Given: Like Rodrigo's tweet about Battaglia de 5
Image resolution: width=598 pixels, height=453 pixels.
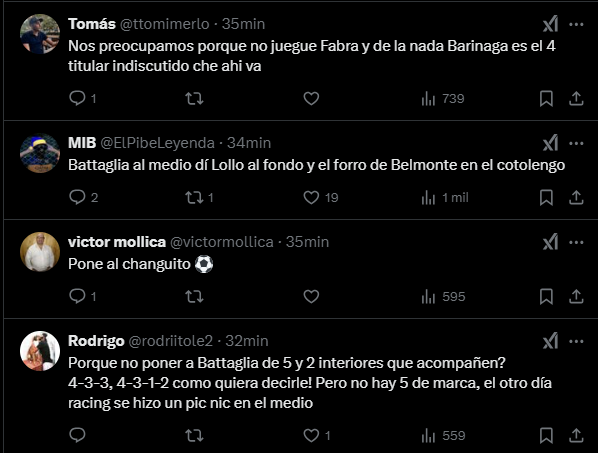Looking at the screenshot, I should pos(317,435).
